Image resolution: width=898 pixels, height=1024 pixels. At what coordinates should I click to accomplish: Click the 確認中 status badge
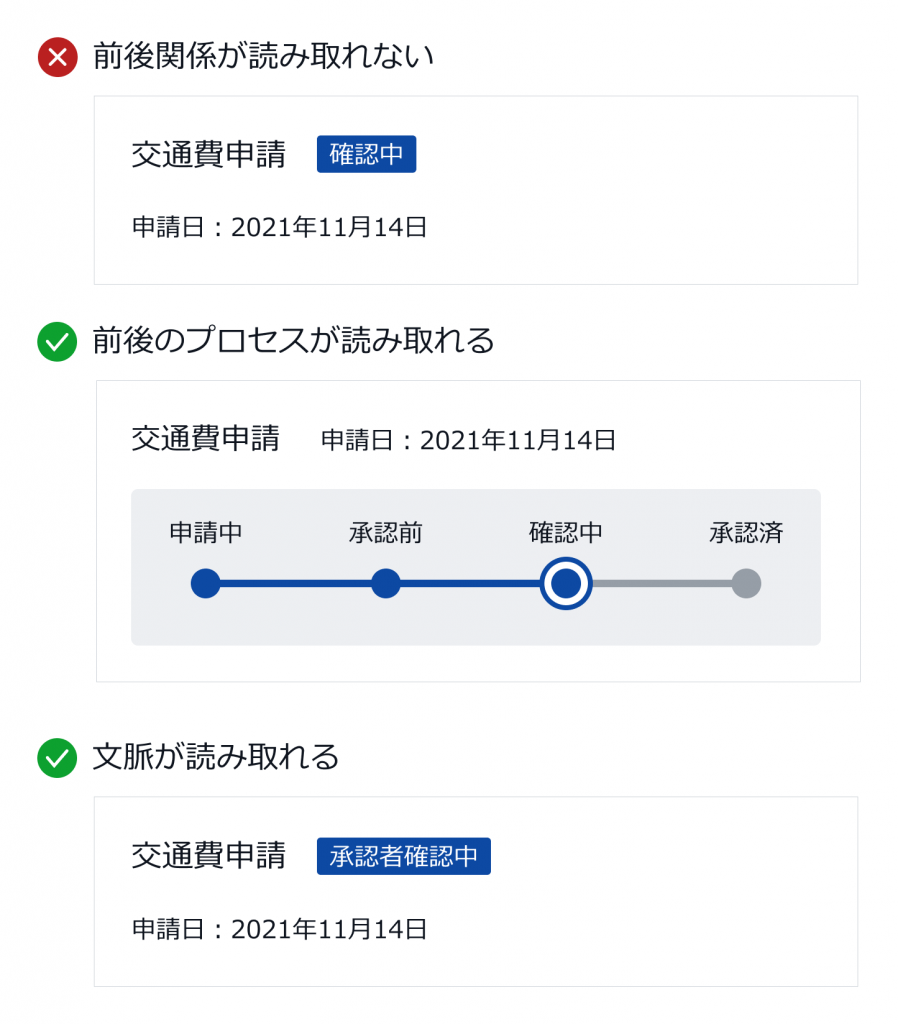pyautogui.click(x=366, y=154)
